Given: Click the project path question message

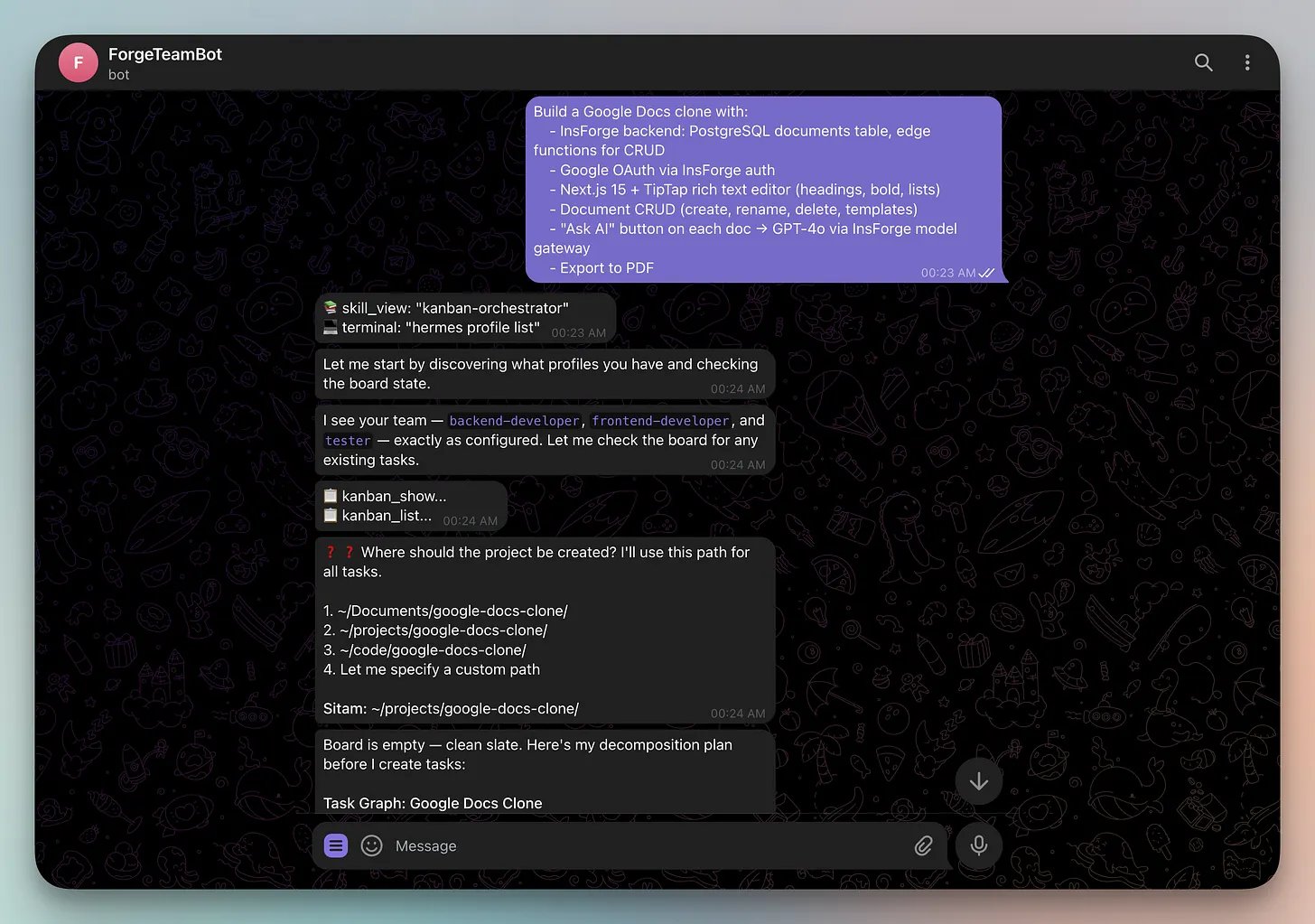Looking at the screenshot, I should 545,630.
